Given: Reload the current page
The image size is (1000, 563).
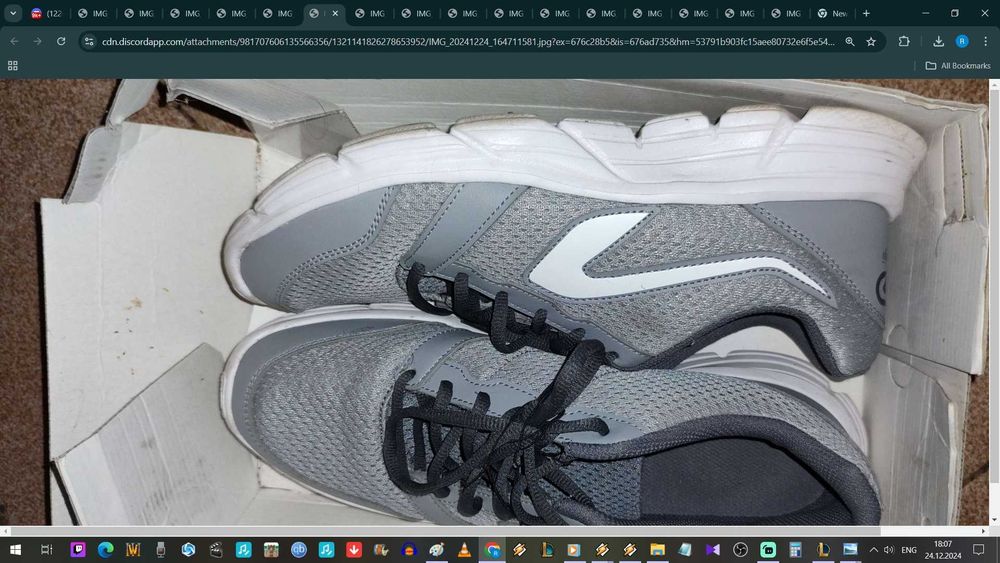Looking at the screenshot, I should tap(61, 41).
